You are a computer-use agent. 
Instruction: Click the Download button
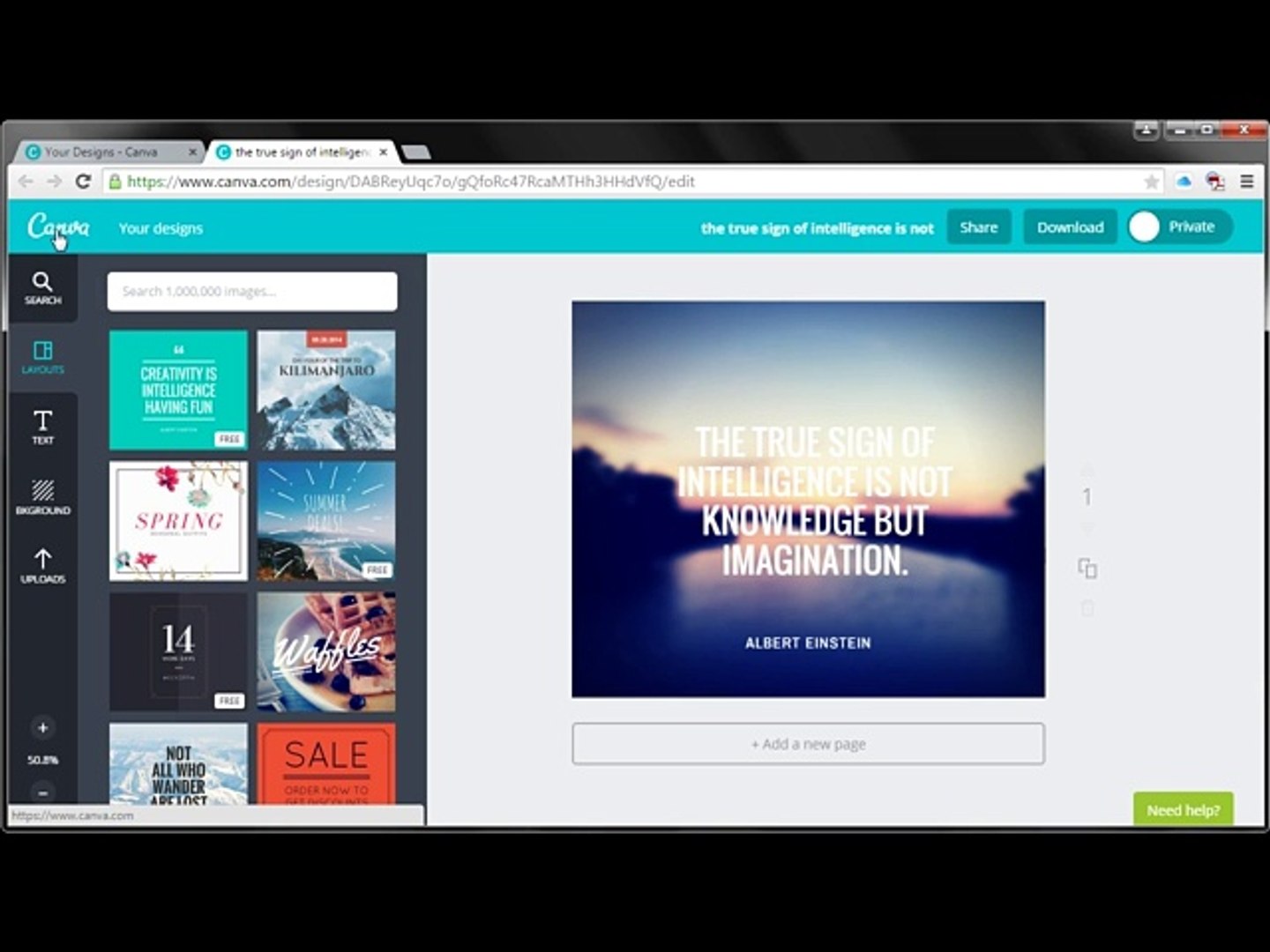click(x=1070, y=227)
